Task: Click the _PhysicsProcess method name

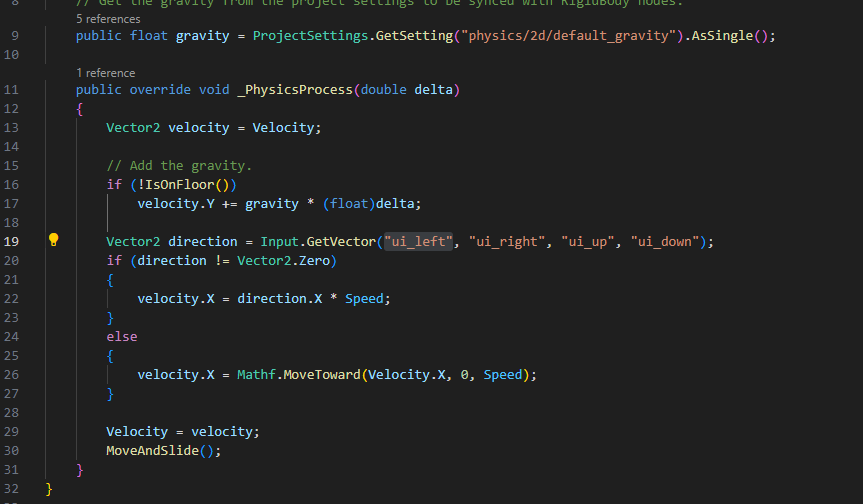Action: pyautogui.click(x=295, y=90)
